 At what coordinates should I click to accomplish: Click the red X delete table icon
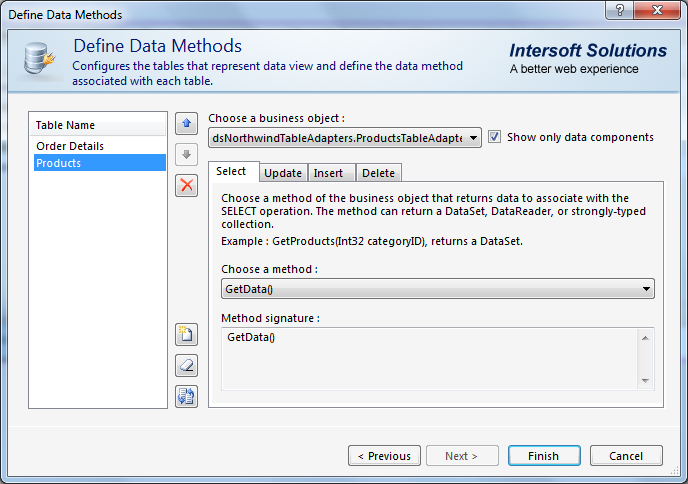[x=186, y=185]
